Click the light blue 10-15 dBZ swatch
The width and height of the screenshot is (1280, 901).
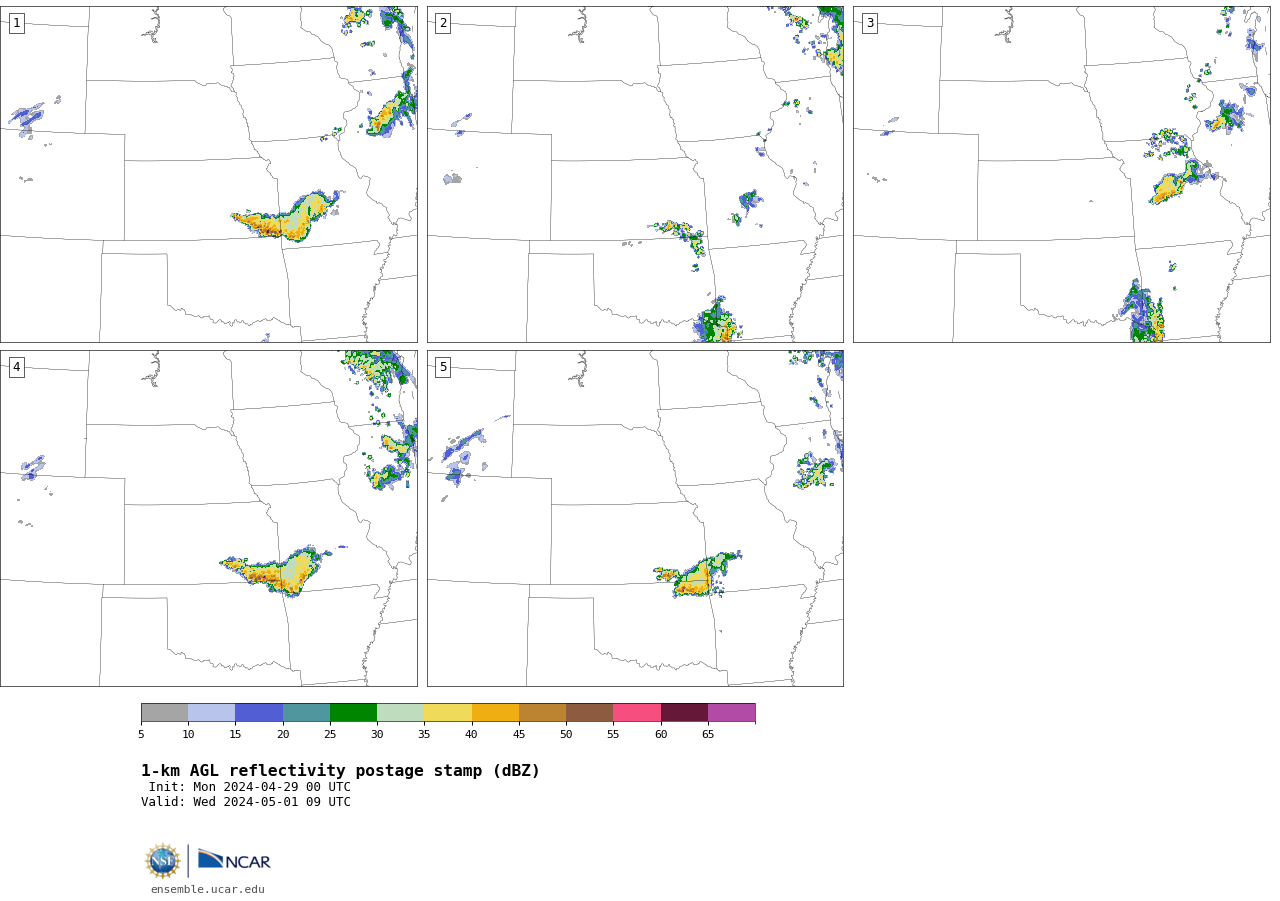pyautogui.click(x=212, y=712)
